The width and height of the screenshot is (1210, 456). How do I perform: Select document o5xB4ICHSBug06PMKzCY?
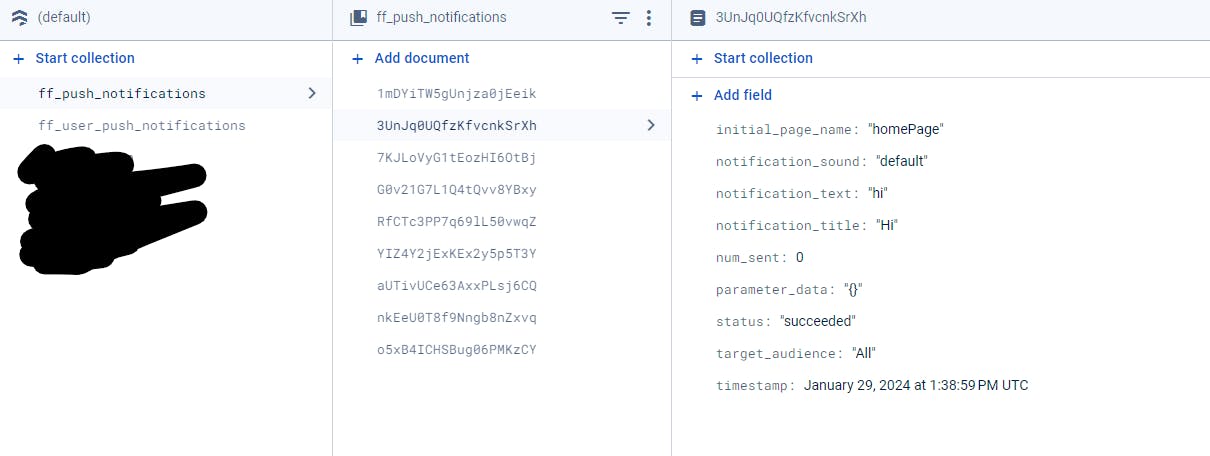click(x=456, y=349)
